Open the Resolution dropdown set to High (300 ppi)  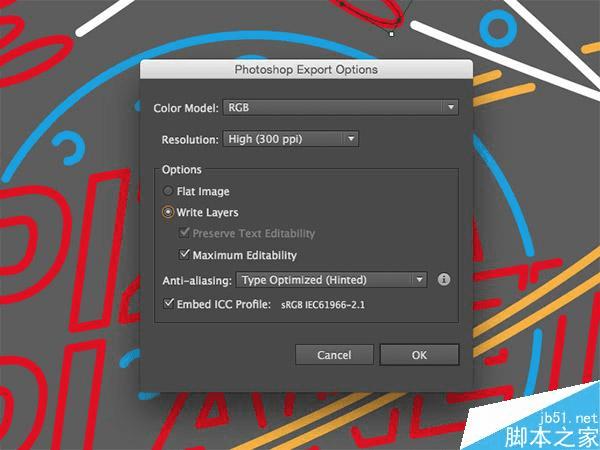[291, 139]
